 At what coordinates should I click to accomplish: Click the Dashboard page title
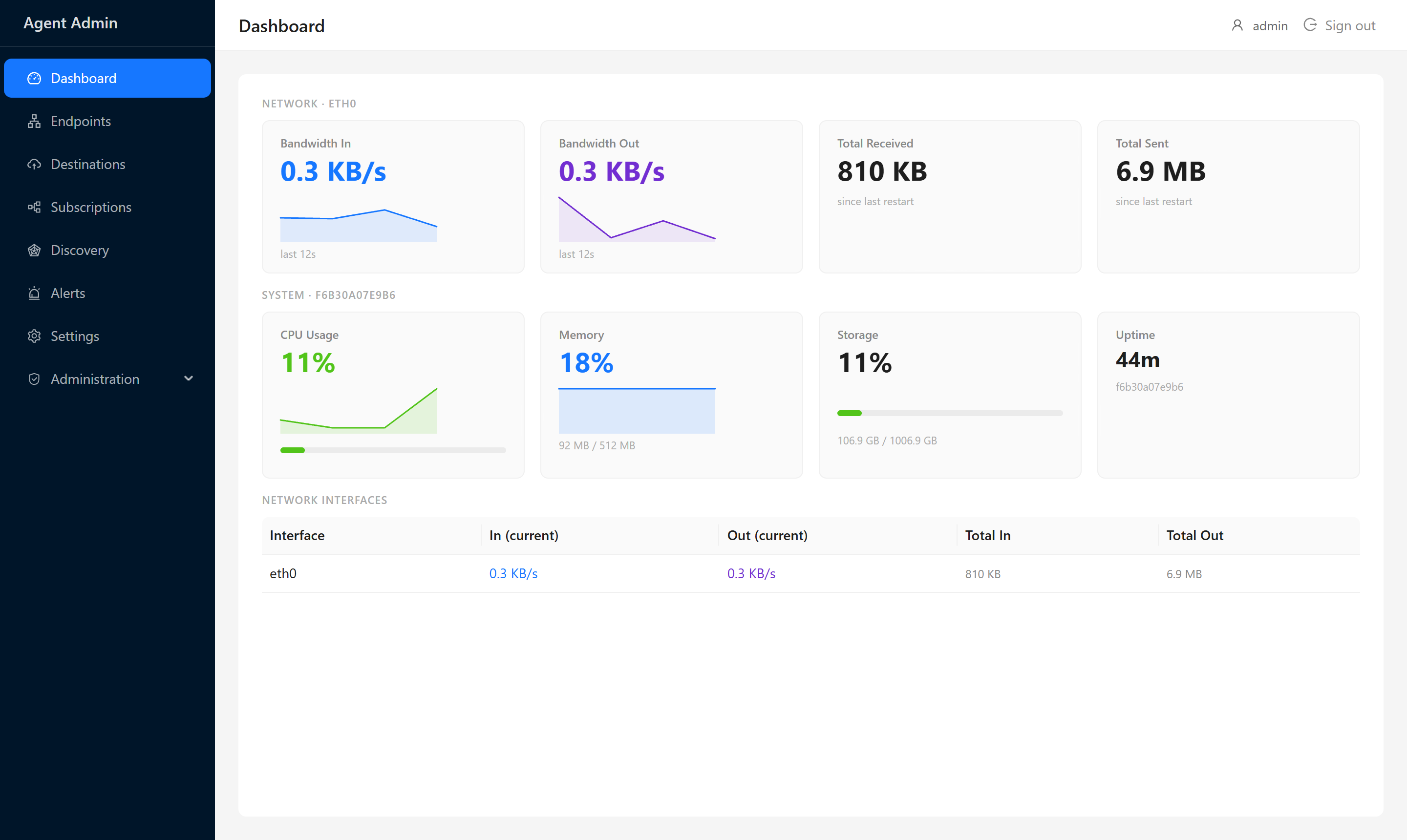(x=281, y=26)
